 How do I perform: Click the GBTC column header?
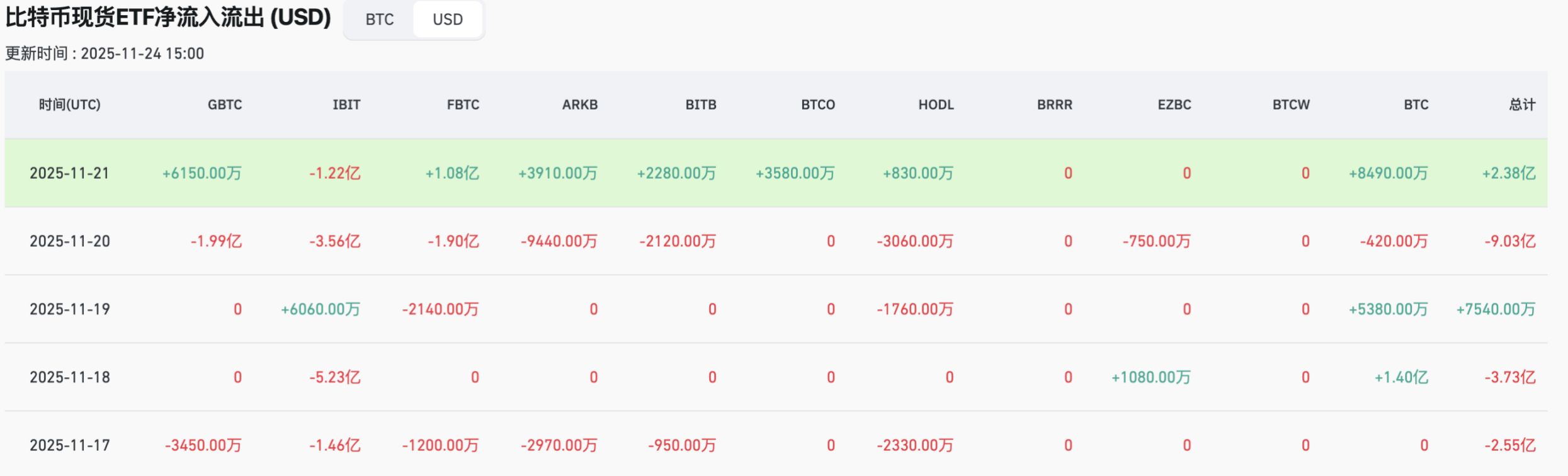pyautogui.click(x=225, y=105)
